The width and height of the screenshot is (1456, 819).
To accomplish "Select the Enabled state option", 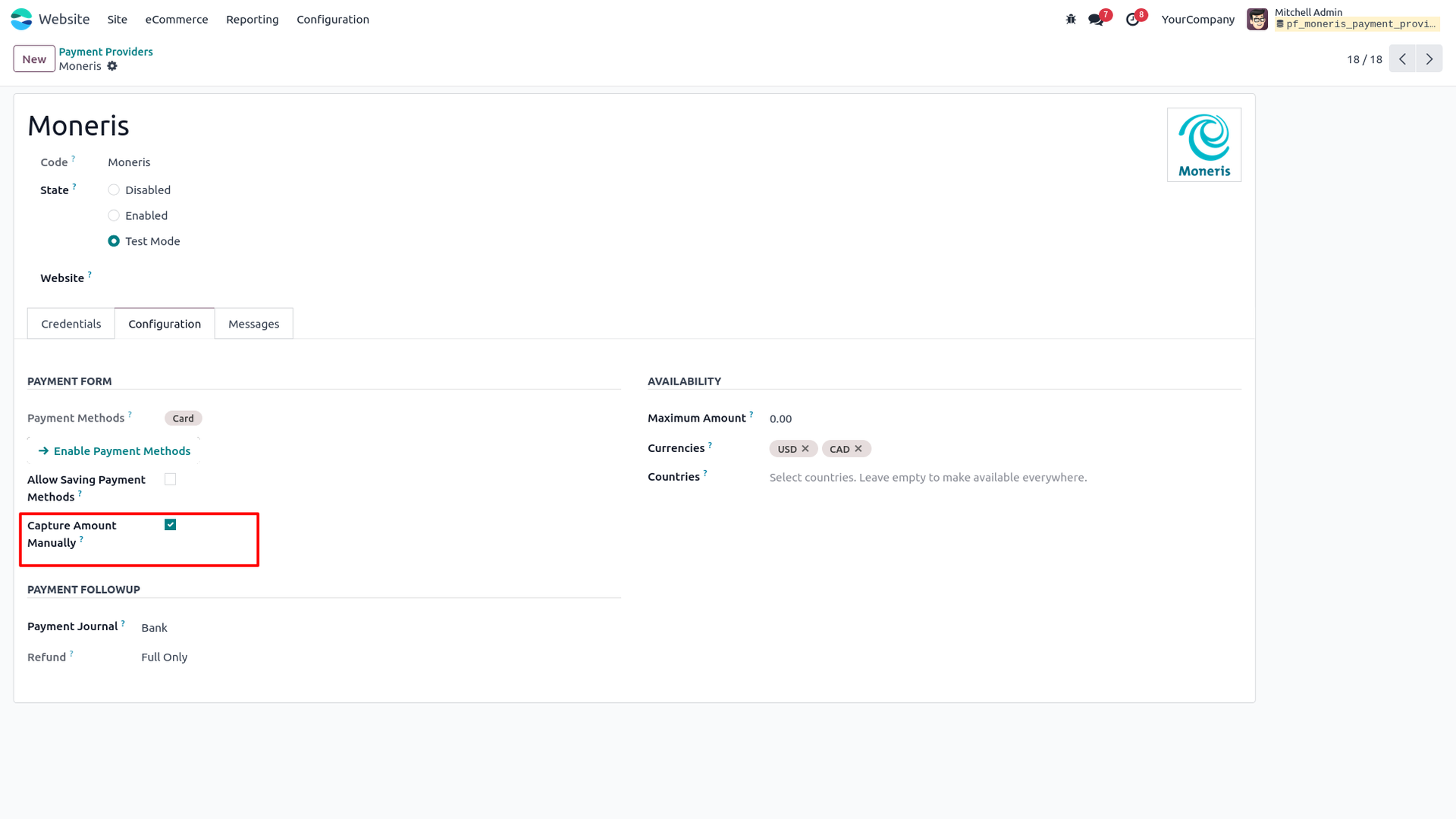I will [114, 216].
